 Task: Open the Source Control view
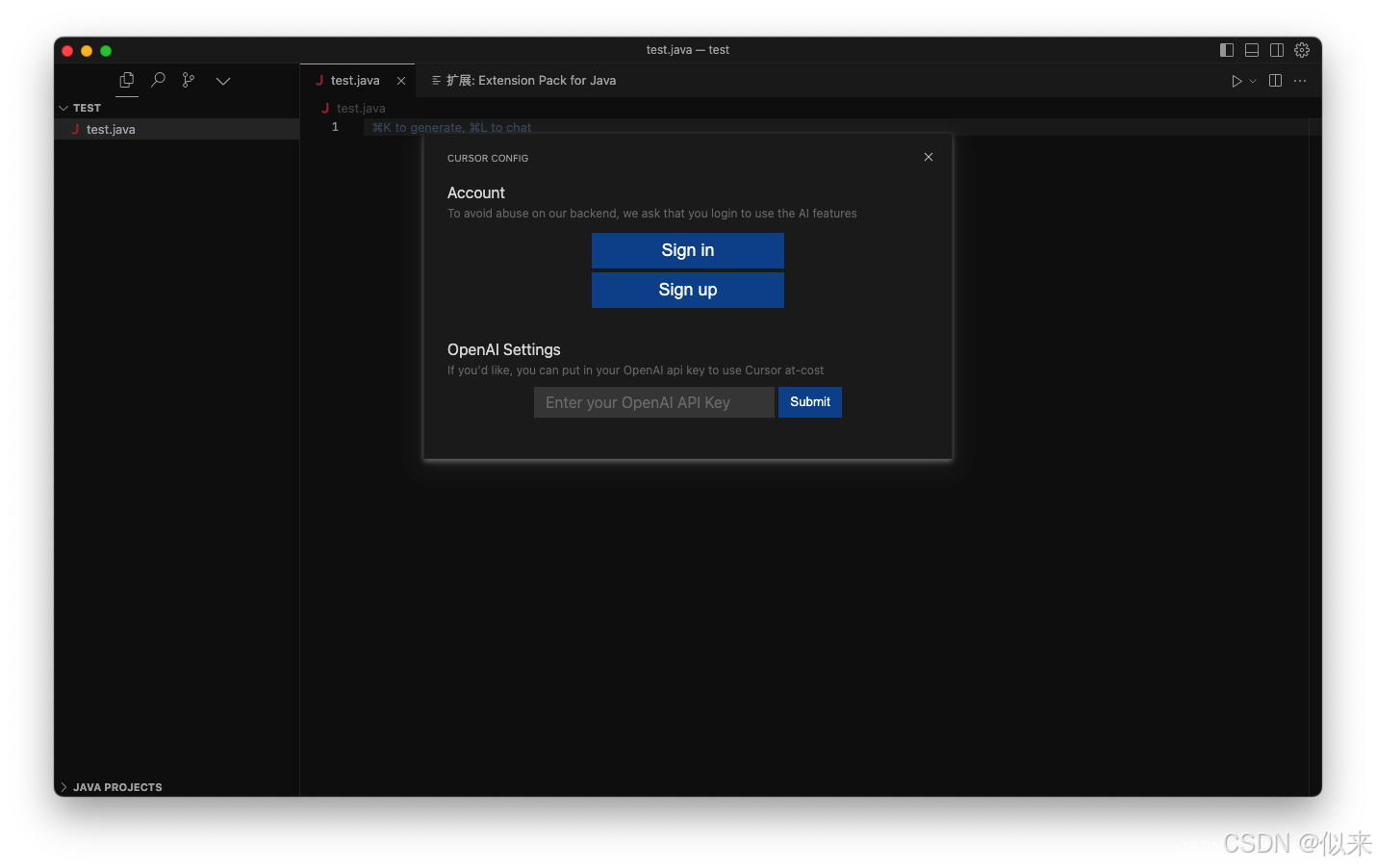point(189,80)
